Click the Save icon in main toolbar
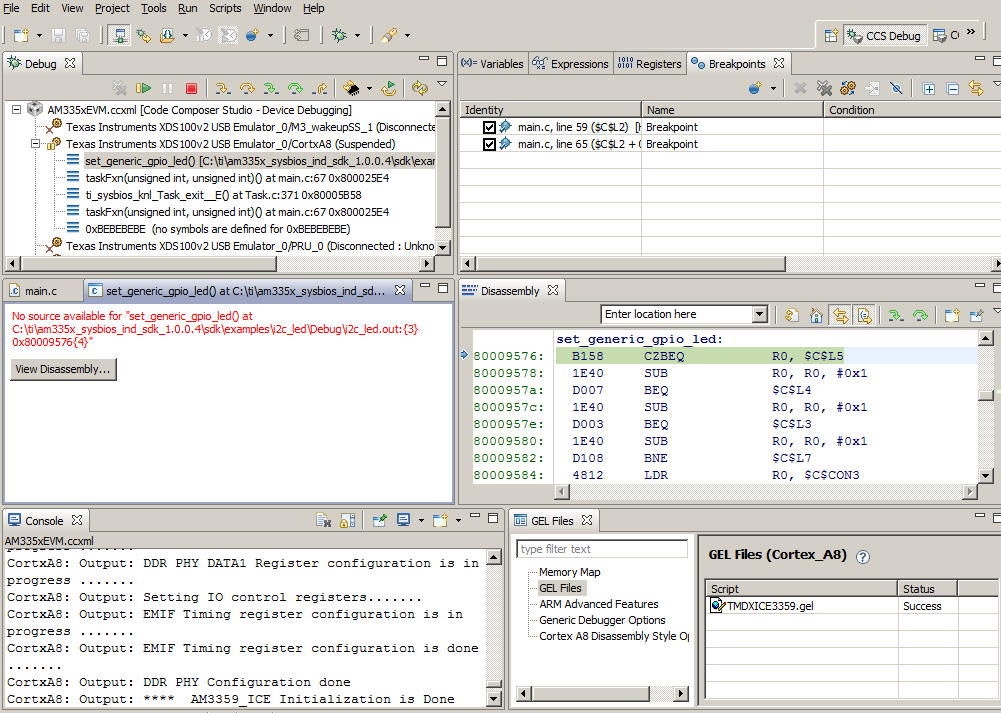Image resolution: width=1001 pixels, height=713 pixels. tap(59, 35)
